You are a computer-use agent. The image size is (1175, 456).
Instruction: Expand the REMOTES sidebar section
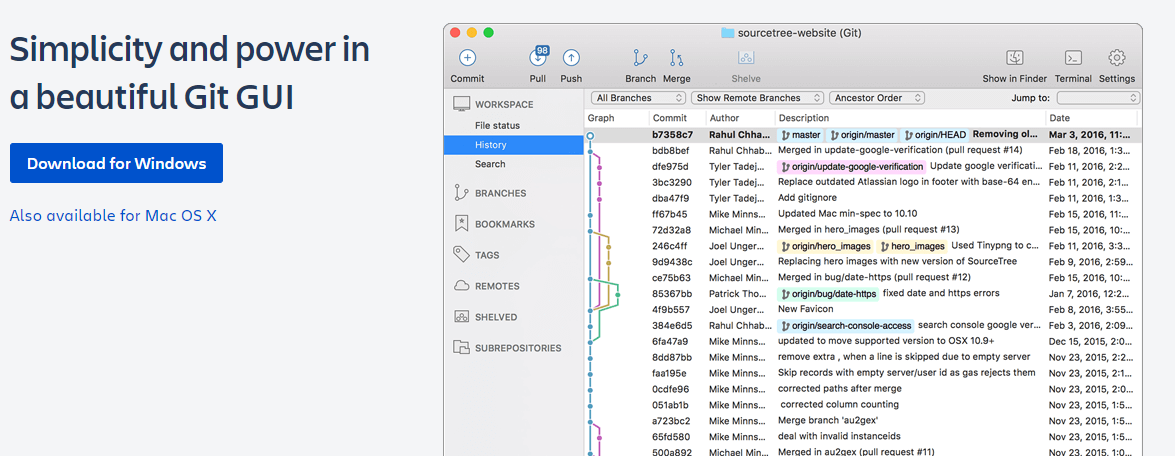click(497, 286)
